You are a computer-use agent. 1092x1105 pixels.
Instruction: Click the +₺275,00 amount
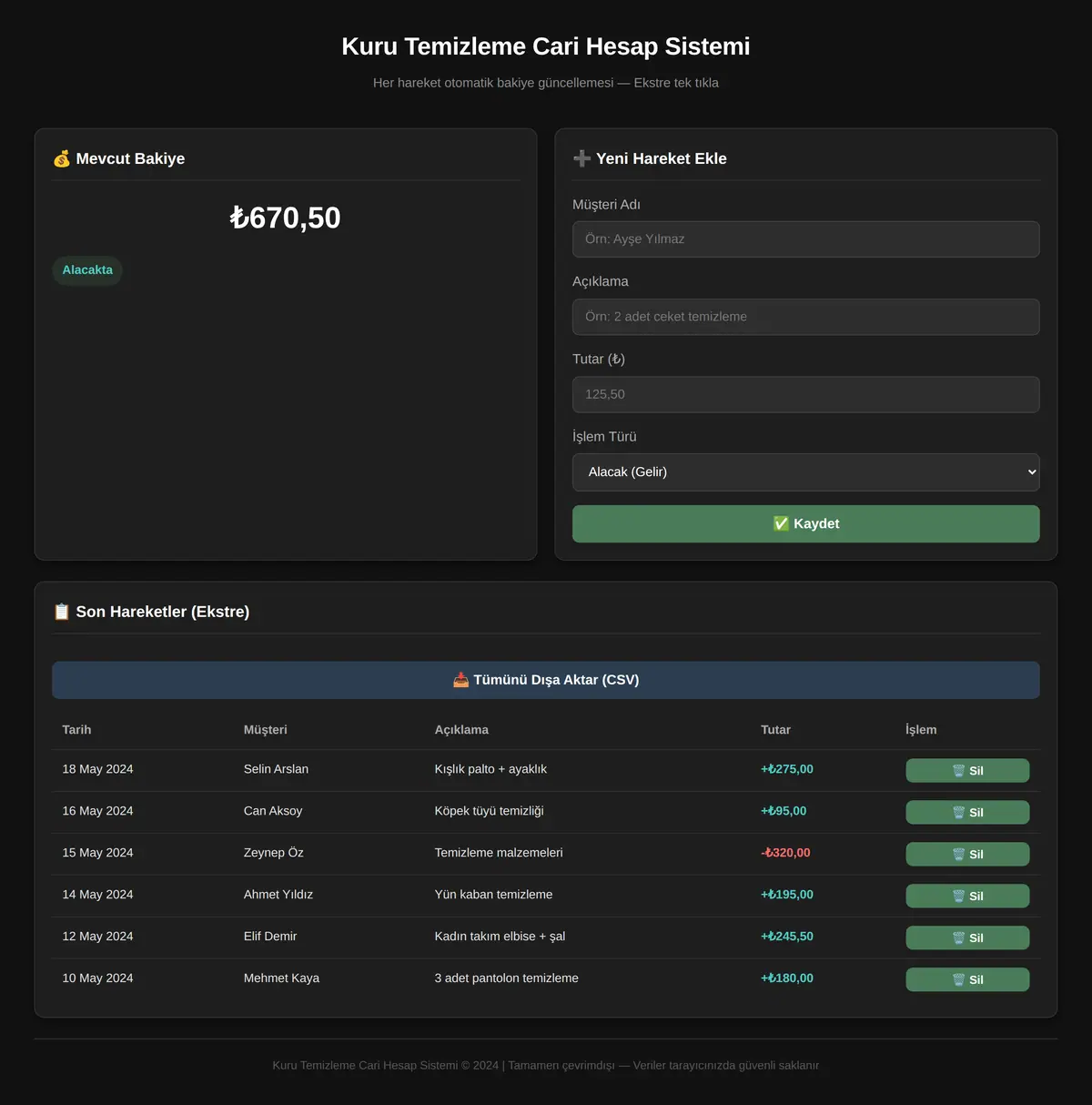coord(787,769)
